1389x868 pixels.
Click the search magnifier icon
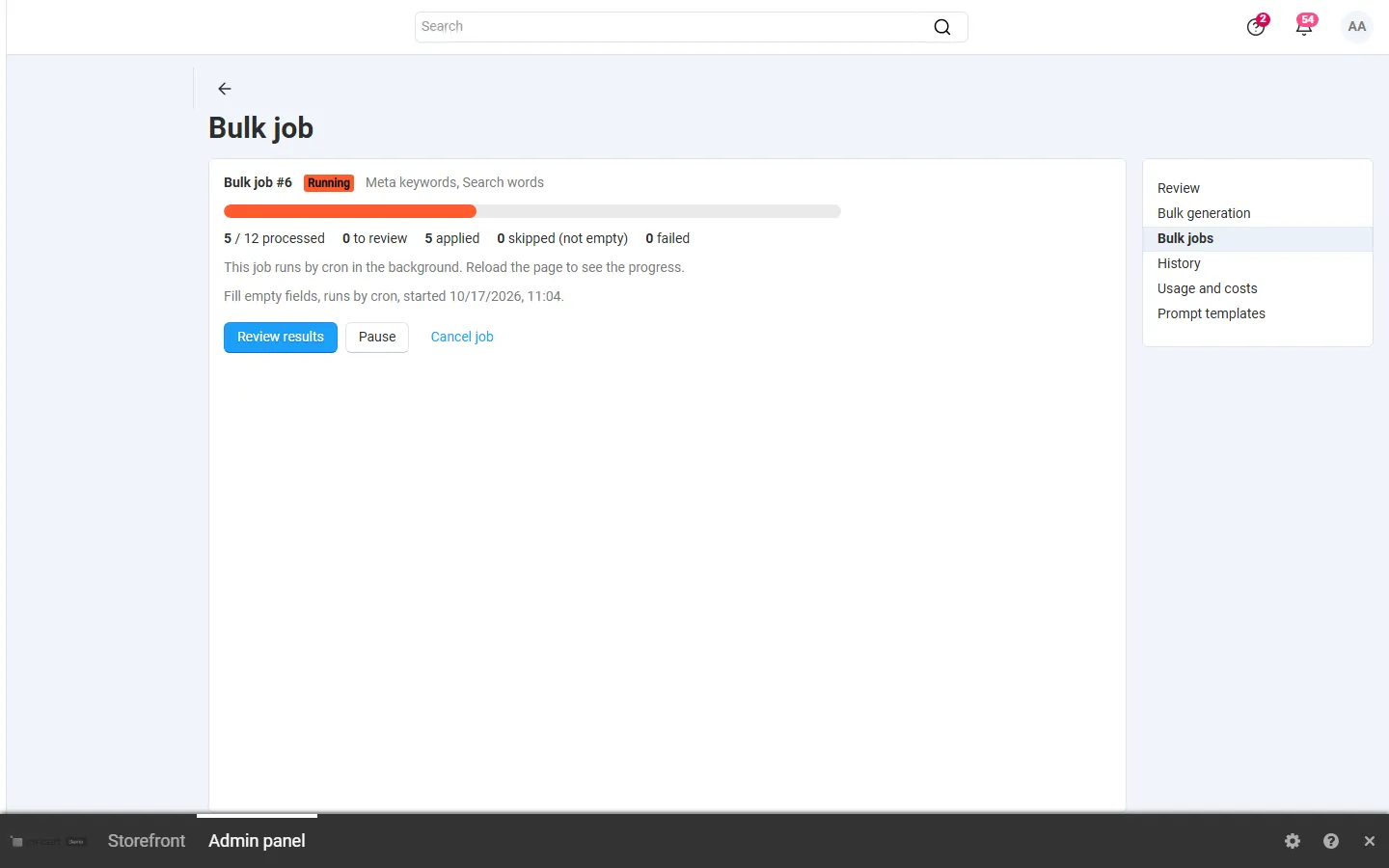942,27
